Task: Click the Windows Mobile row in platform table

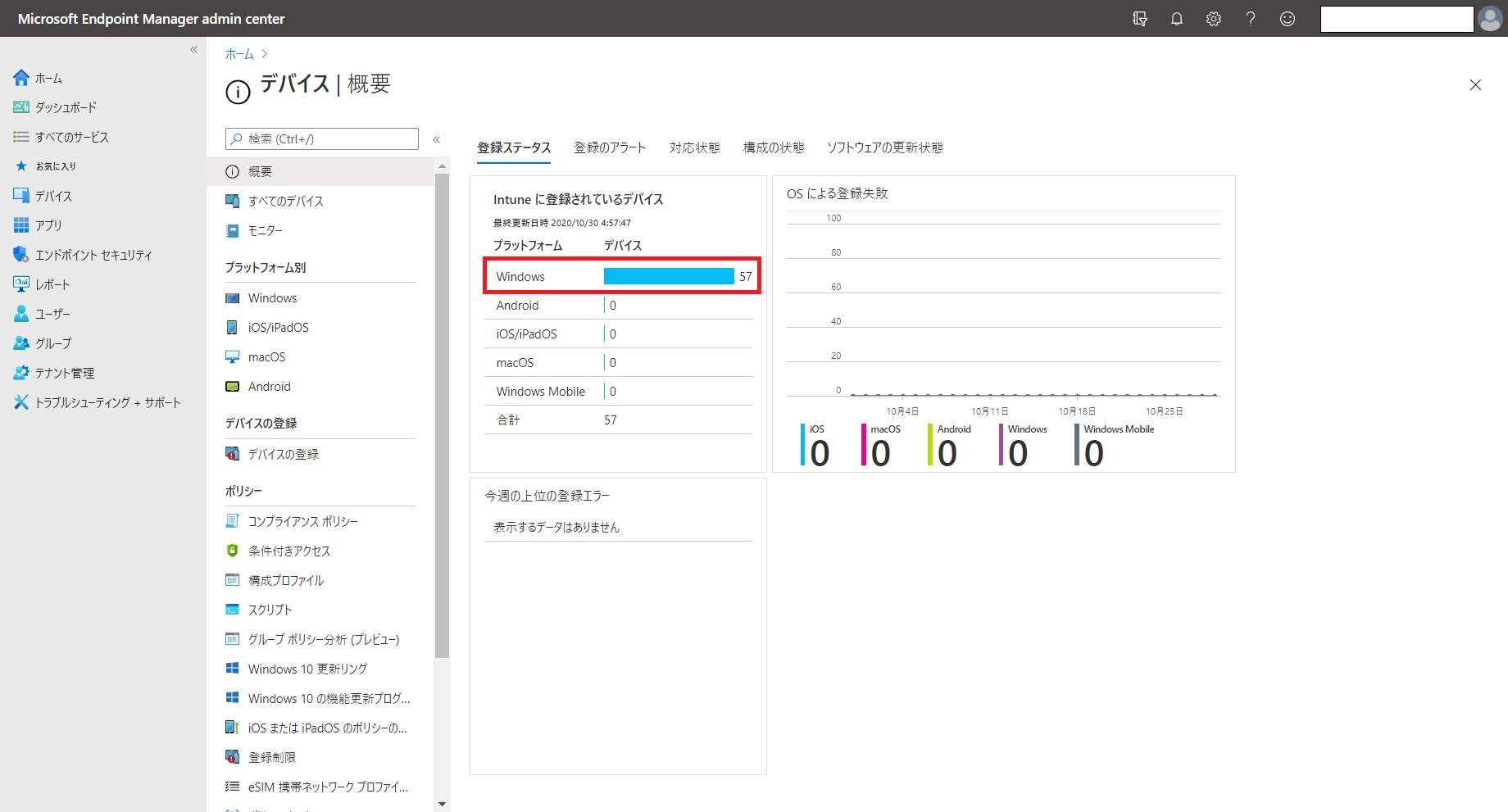Action: (x=619, y=391)
